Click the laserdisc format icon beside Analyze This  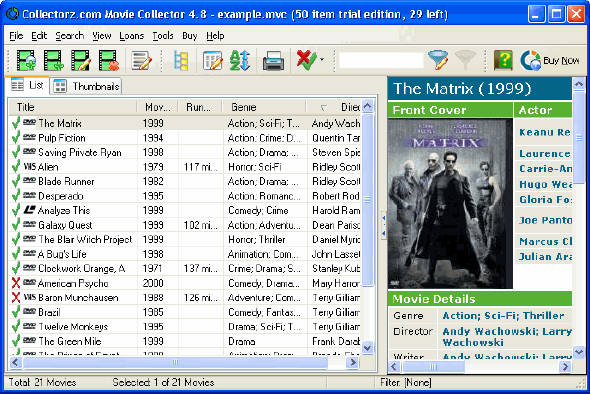tap(29, 210)
